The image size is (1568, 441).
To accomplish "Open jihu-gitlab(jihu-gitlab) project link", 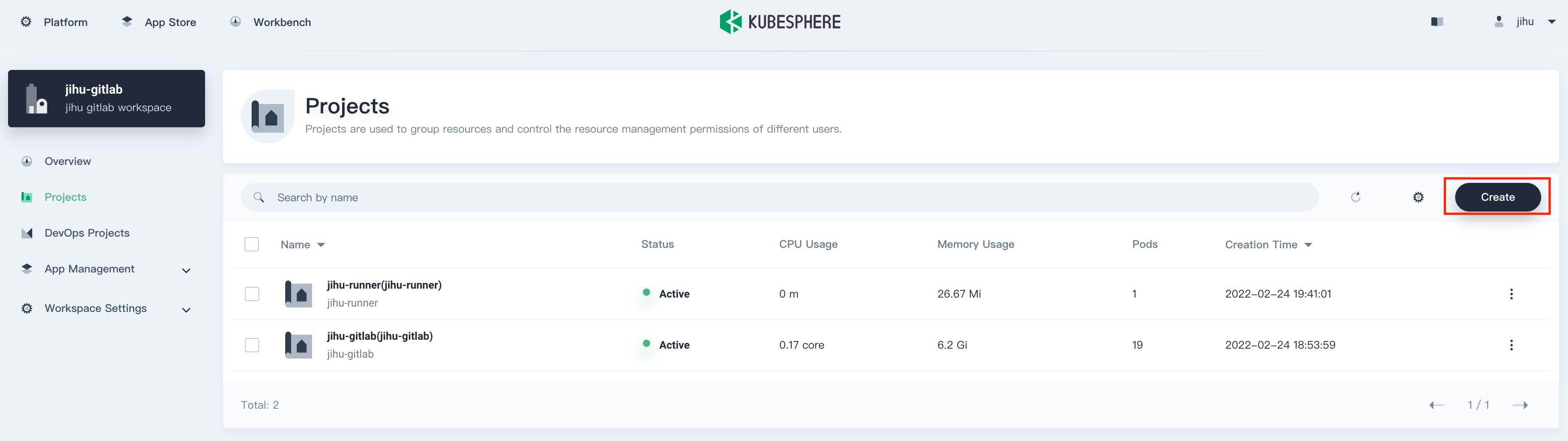I will (380, 336).
